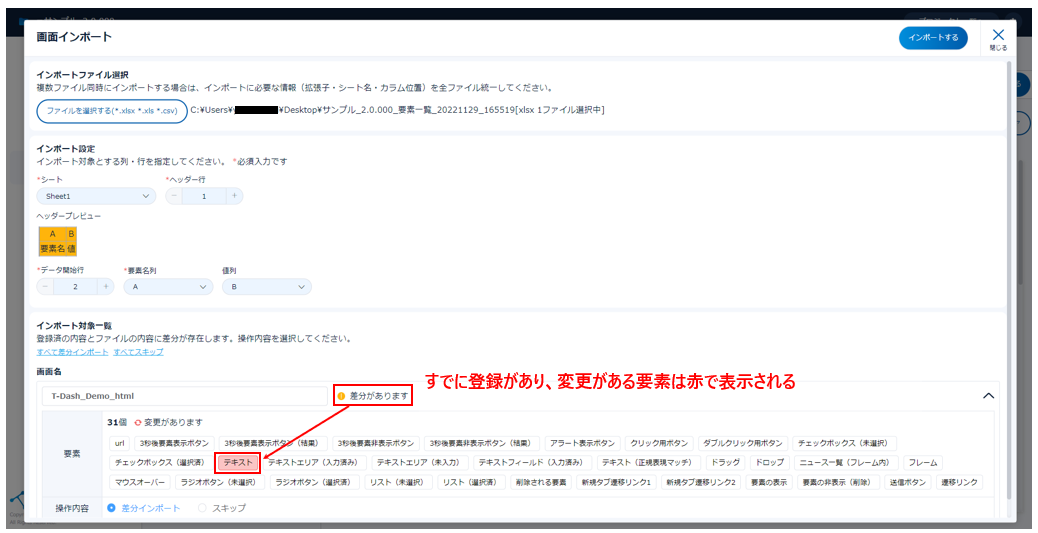Close the 画面インポート dialog with the X
The width and height of the screenshot is (1038, 533).
[x=997, y=36]
